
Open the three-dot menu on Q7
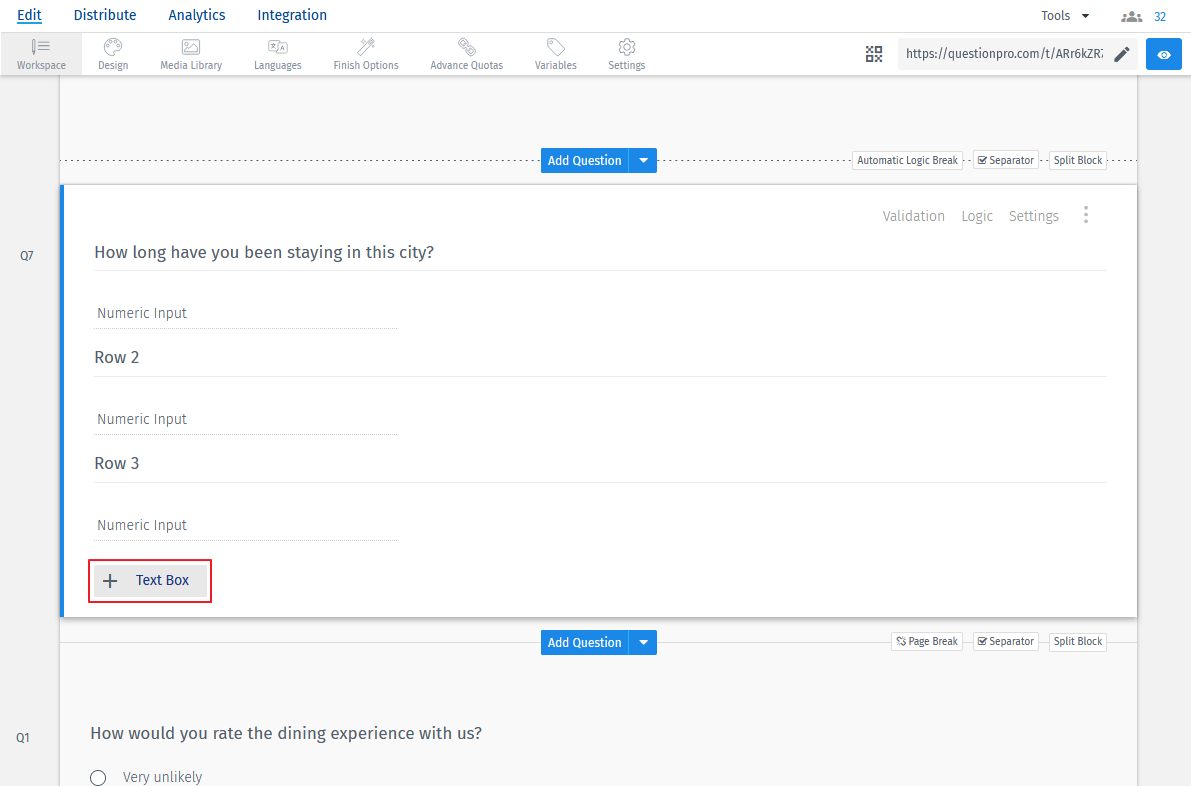click(1086, 215)
